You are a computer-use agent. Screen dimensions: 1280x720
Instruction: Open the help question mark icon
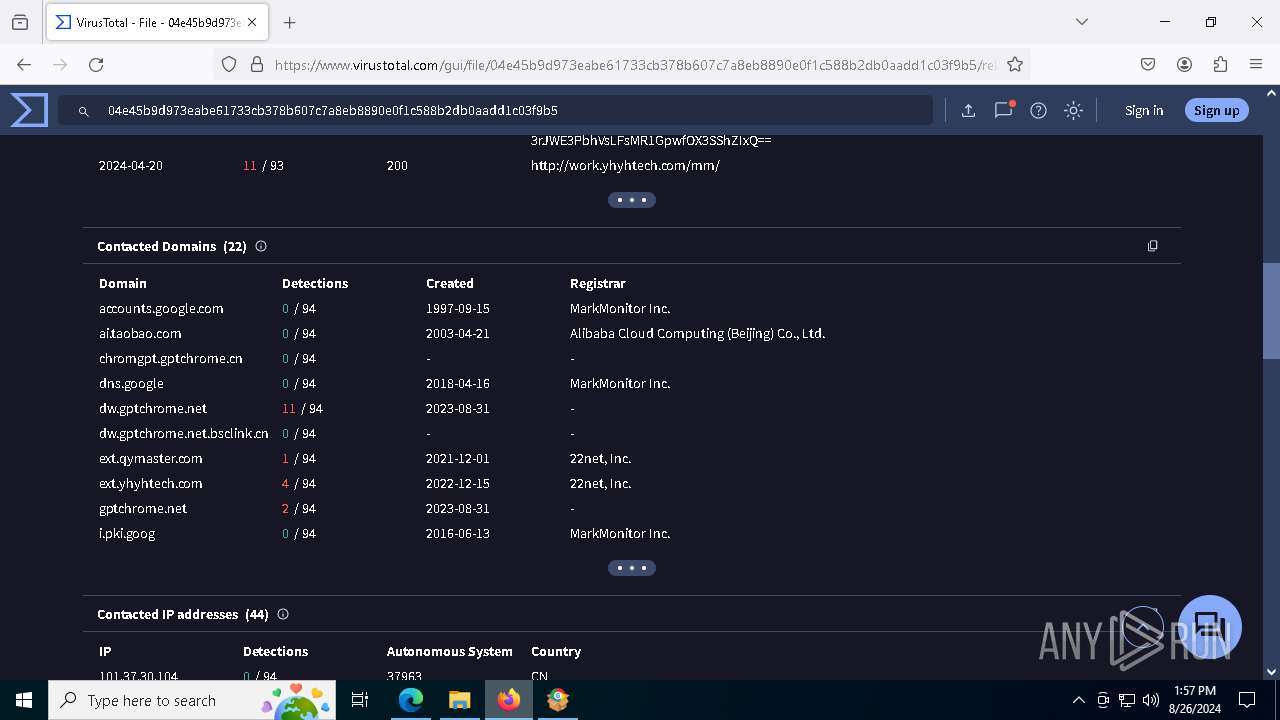point(1038,111)
